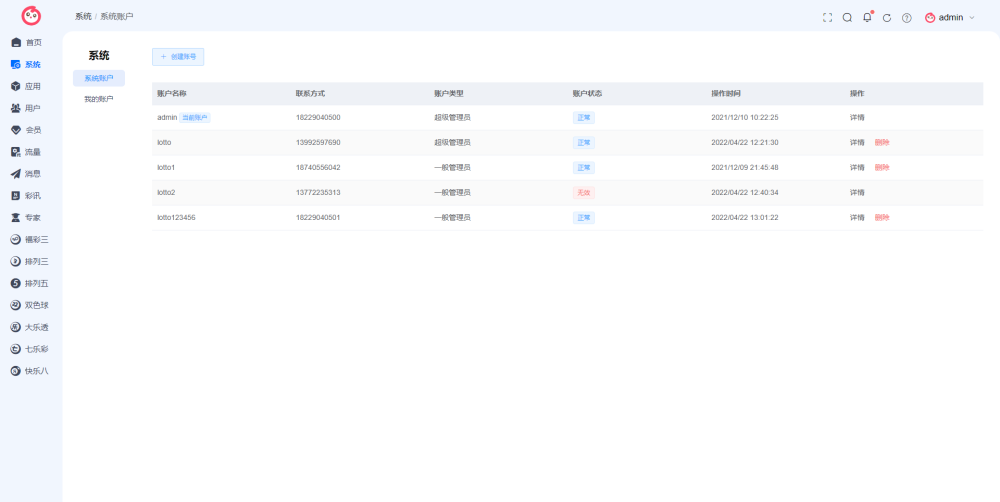
Task: Click the panda logo in the corner
Action: (31, 16)
